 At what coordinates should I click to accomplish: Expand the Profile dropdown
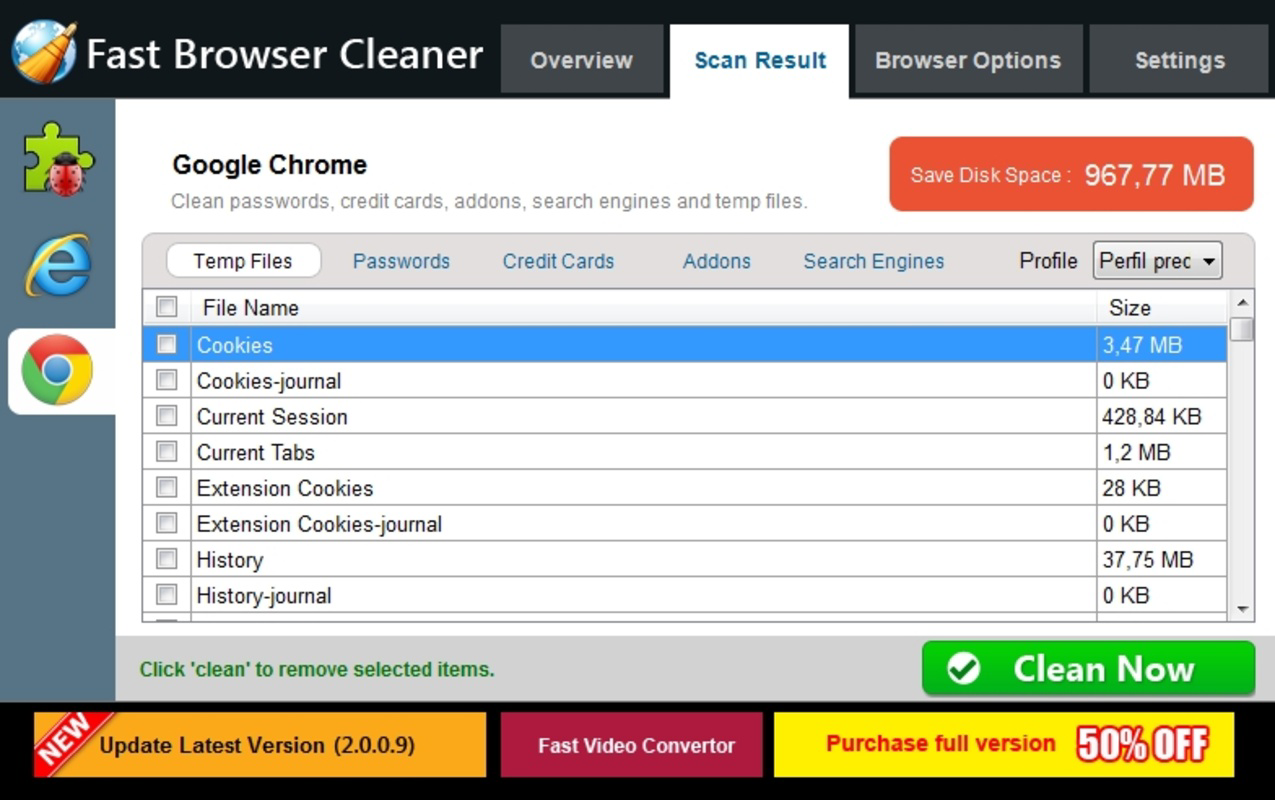(1157, 261)
